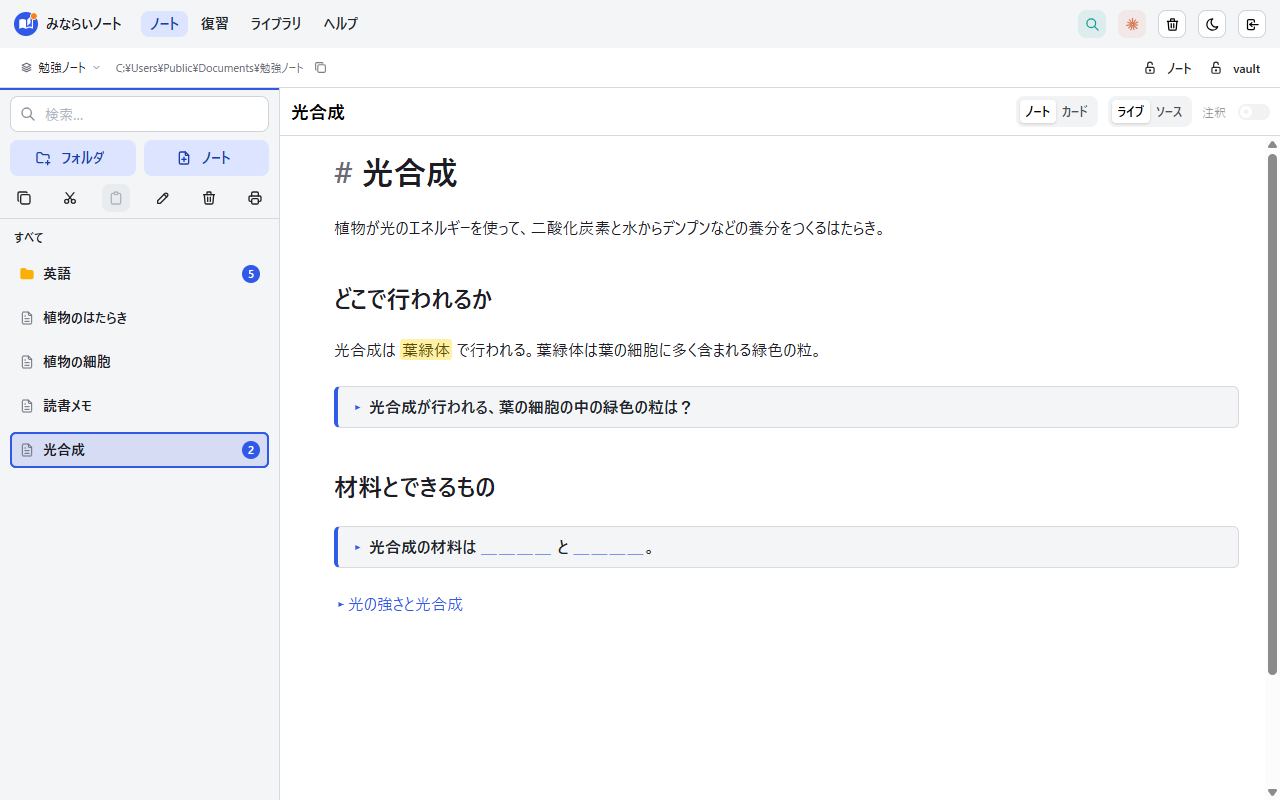
Task: Open the 植物の細胞 note
Action: pyautogui.click(x=139, y=362)
